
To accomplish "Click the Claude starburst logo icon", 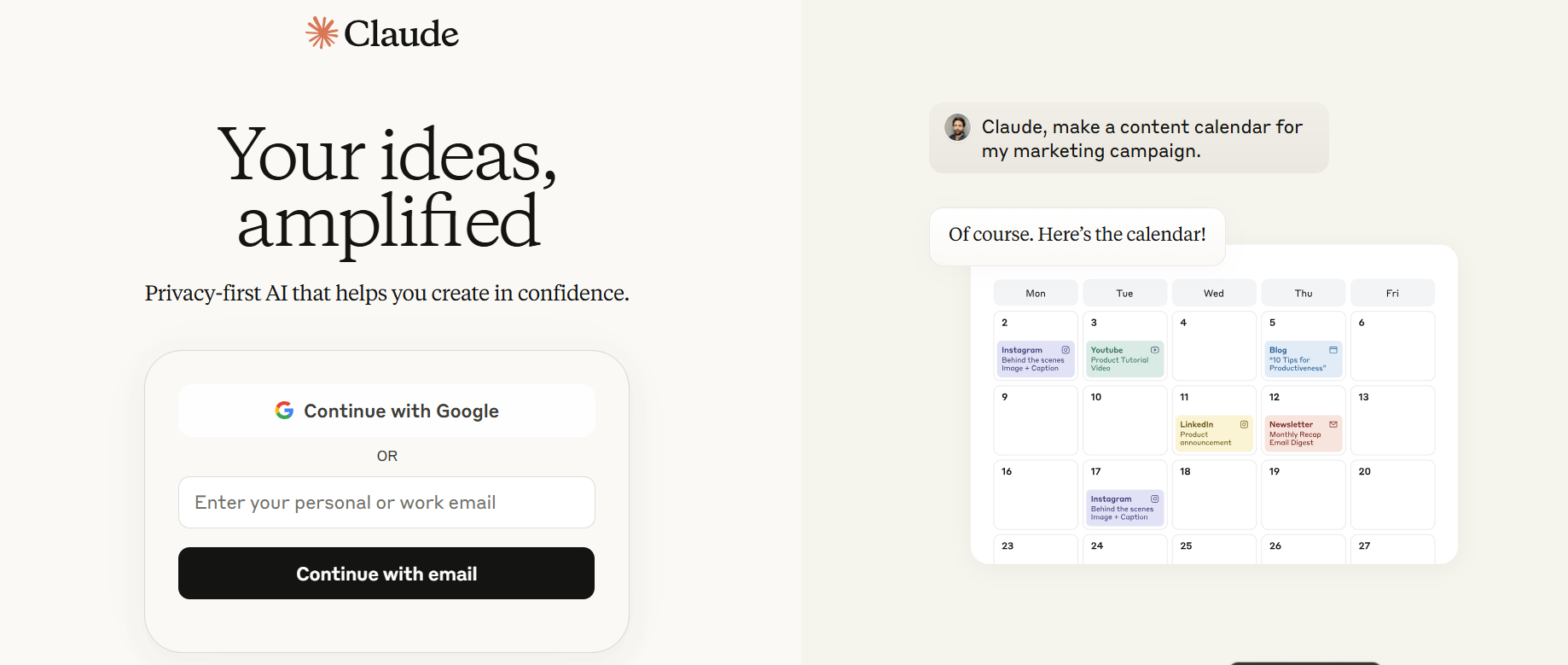I will click(322, 33).
